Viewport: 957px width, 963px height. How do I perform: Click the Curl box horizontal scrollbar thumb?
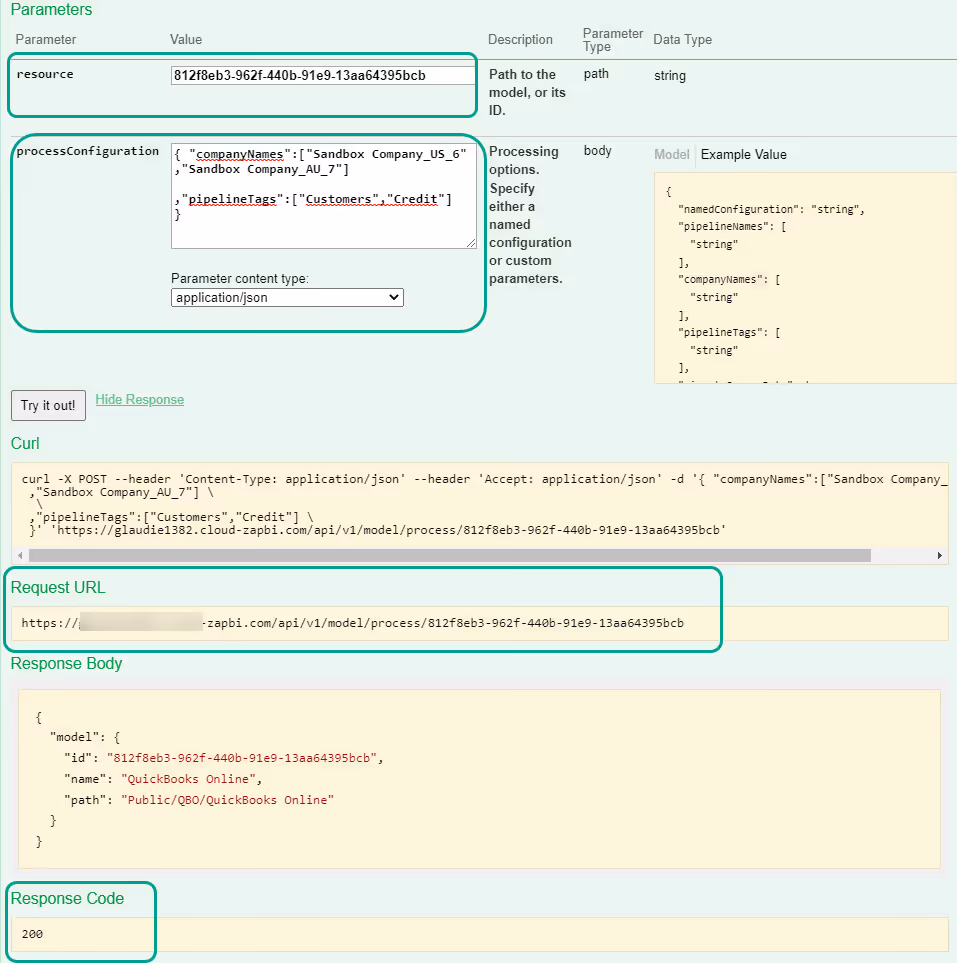450,555
